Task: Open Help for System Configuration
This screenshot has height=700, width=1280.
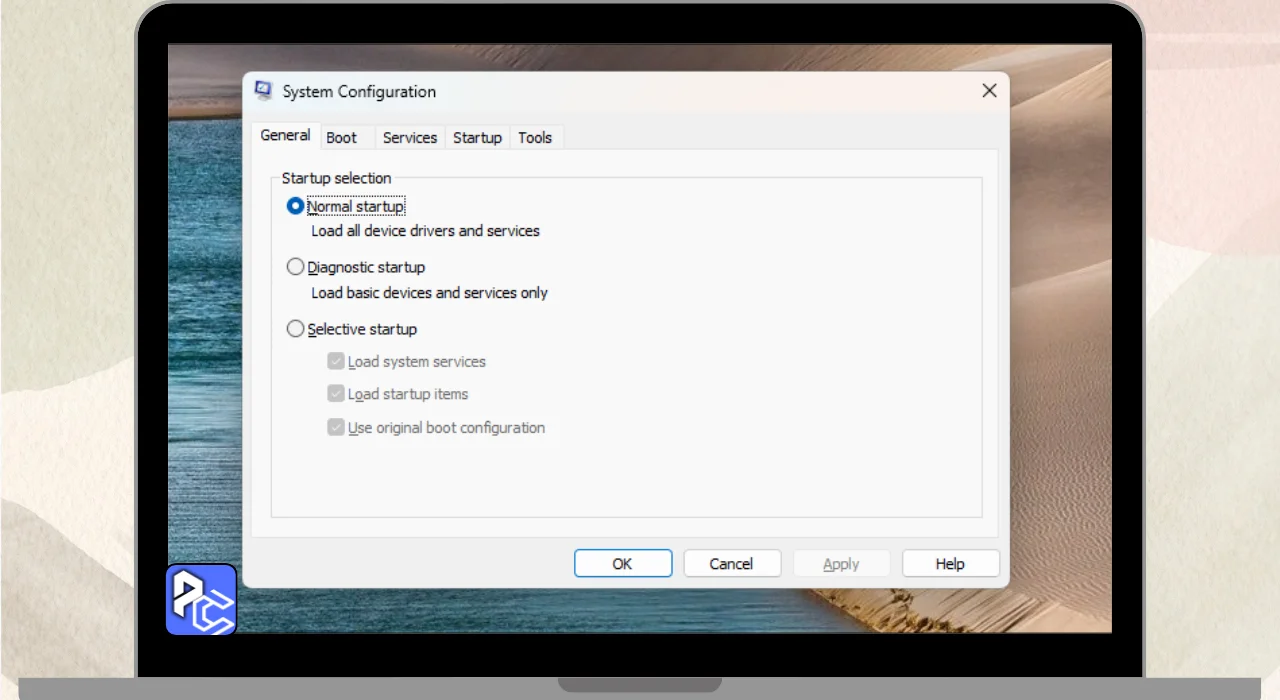Action: [x=950, y=564]
